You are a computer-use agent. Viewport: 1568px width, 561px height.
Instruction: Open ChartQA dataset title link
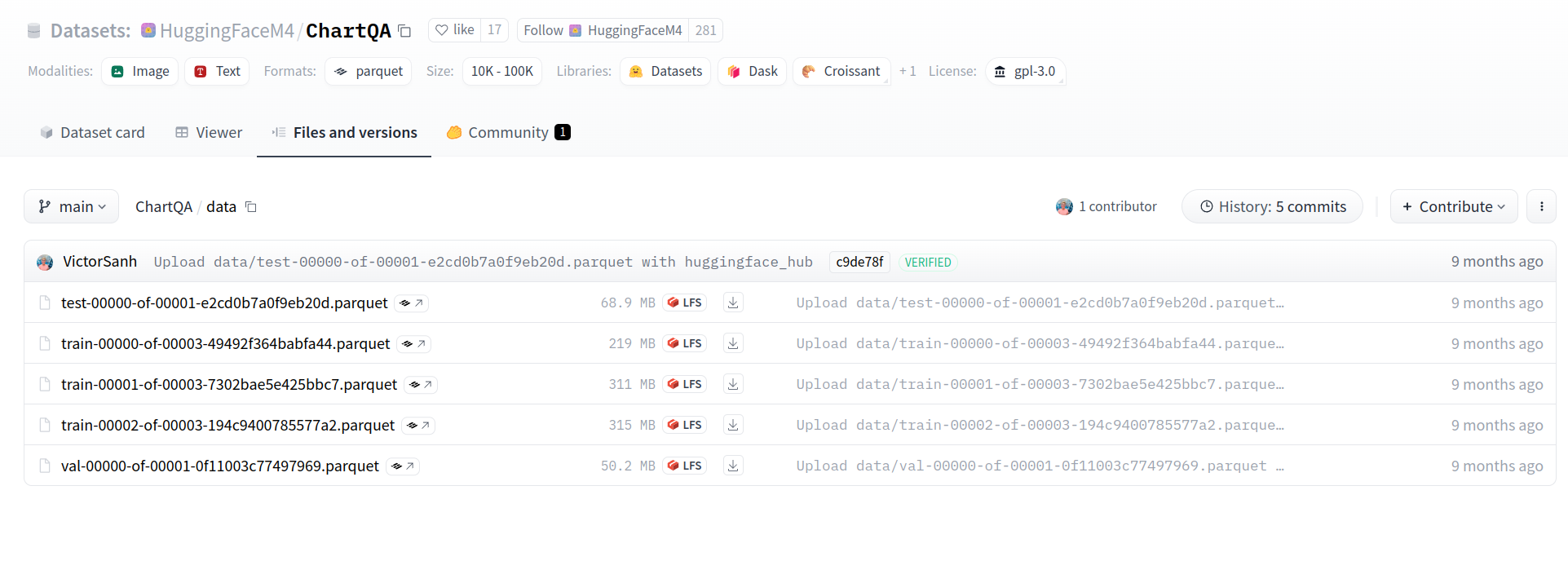[348, 31]
